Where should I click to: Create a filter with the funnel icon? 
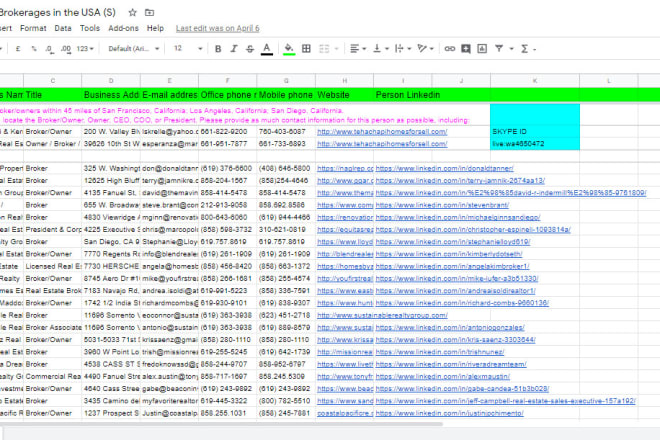click(x=499, y=49)
